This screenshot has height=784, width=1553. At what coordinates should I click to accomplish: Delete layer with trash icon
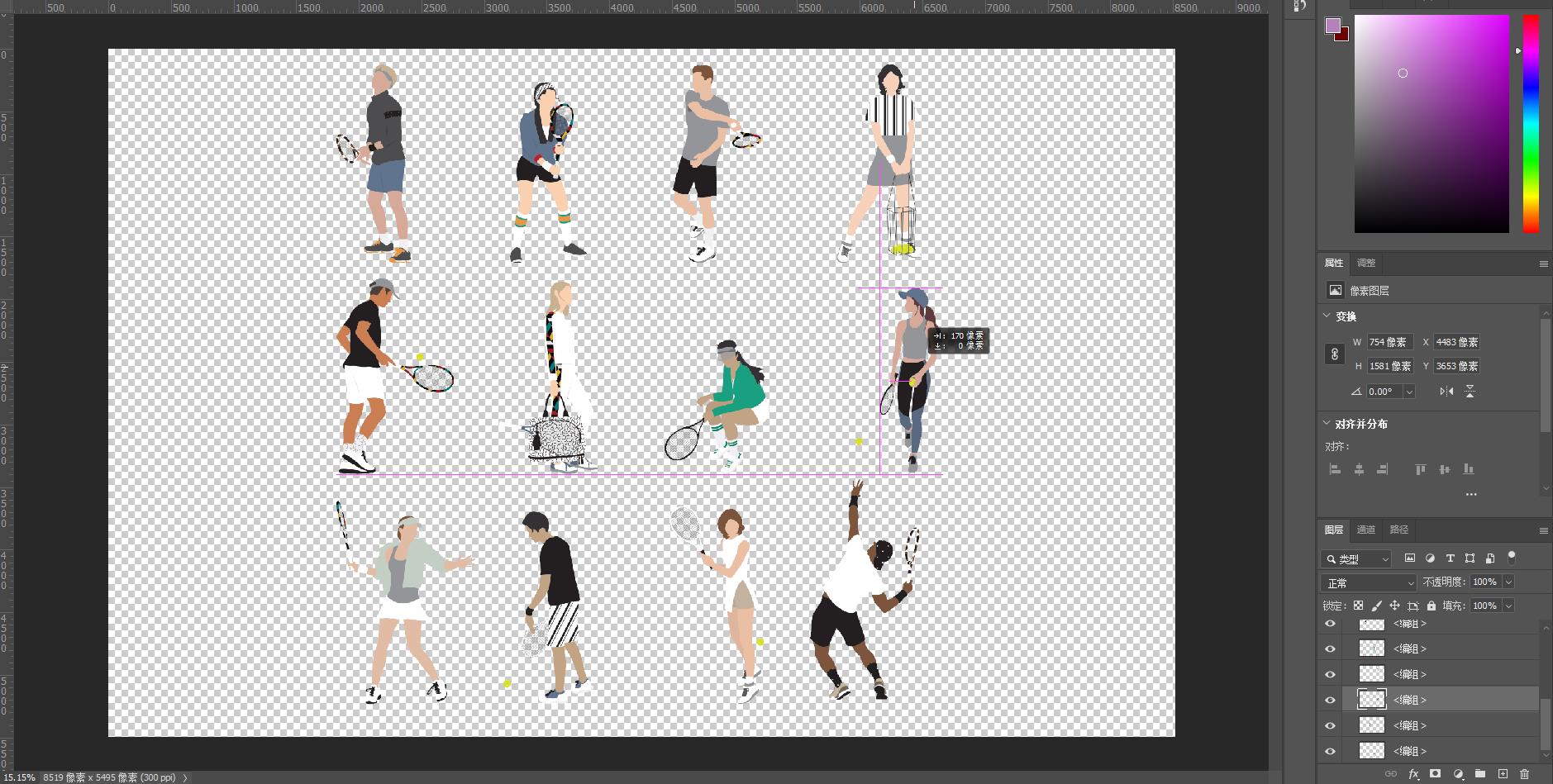(x=1525, y=774)
